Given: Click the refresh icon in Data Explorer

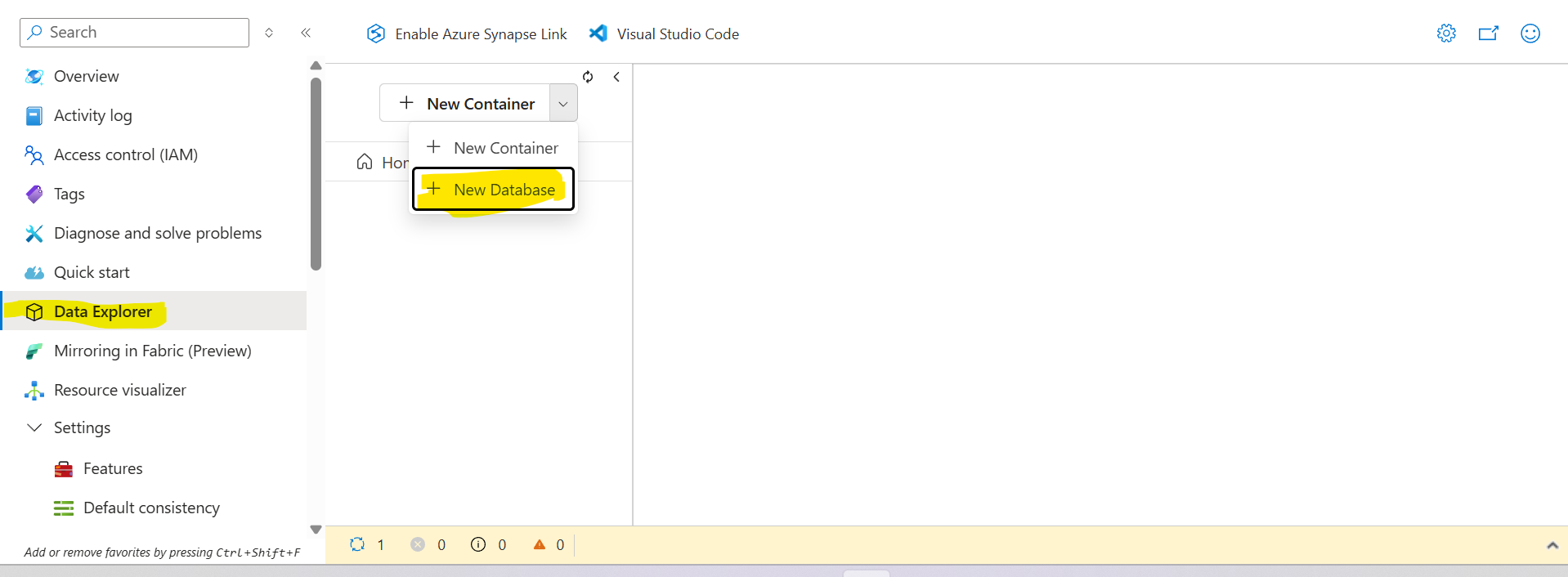Looking at the screenshot, I should [588, 77].
